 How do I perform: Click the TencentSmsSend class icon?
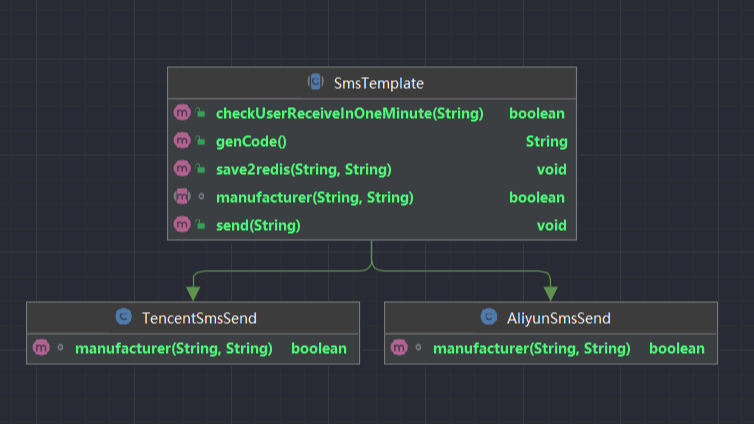coord(124,318)
